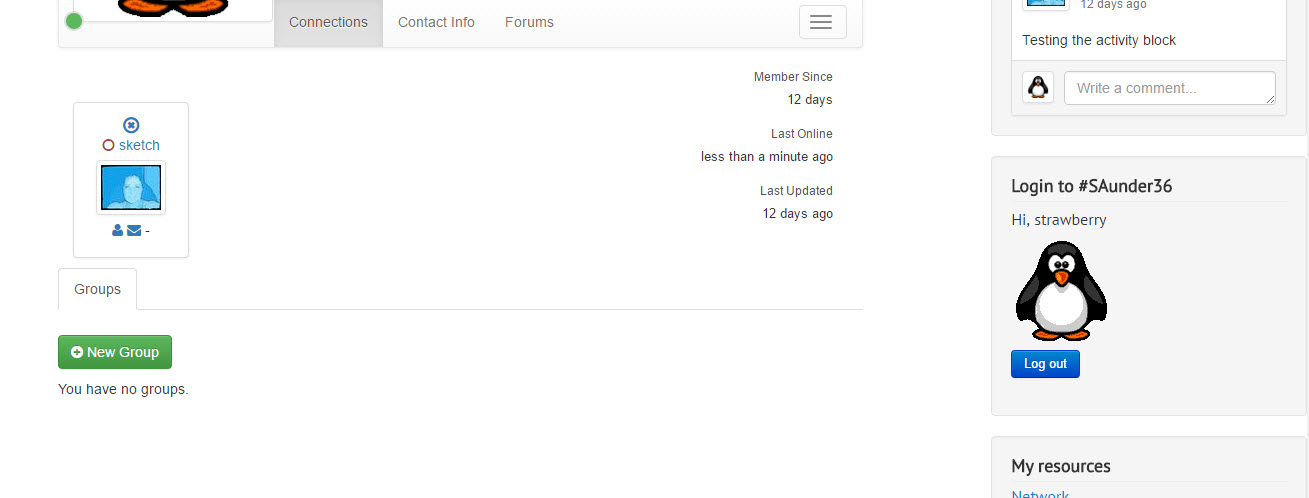This screenshot has height=498, width=1309.
Task: Click the Log out button
Action: (x=1045, y=364)
